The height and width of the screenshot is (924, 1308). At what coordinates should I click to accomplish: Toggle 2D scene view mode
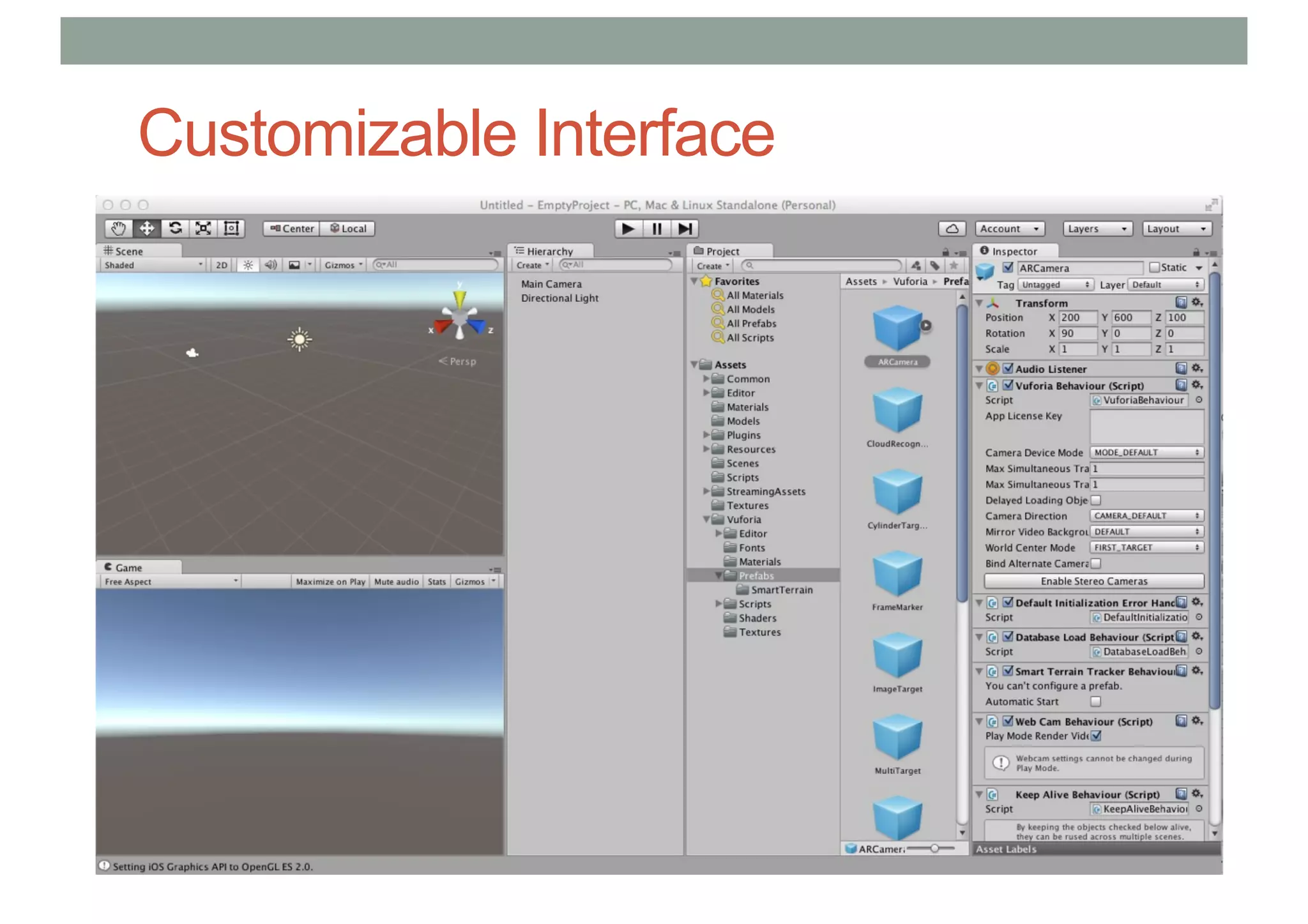coord(221,265)
